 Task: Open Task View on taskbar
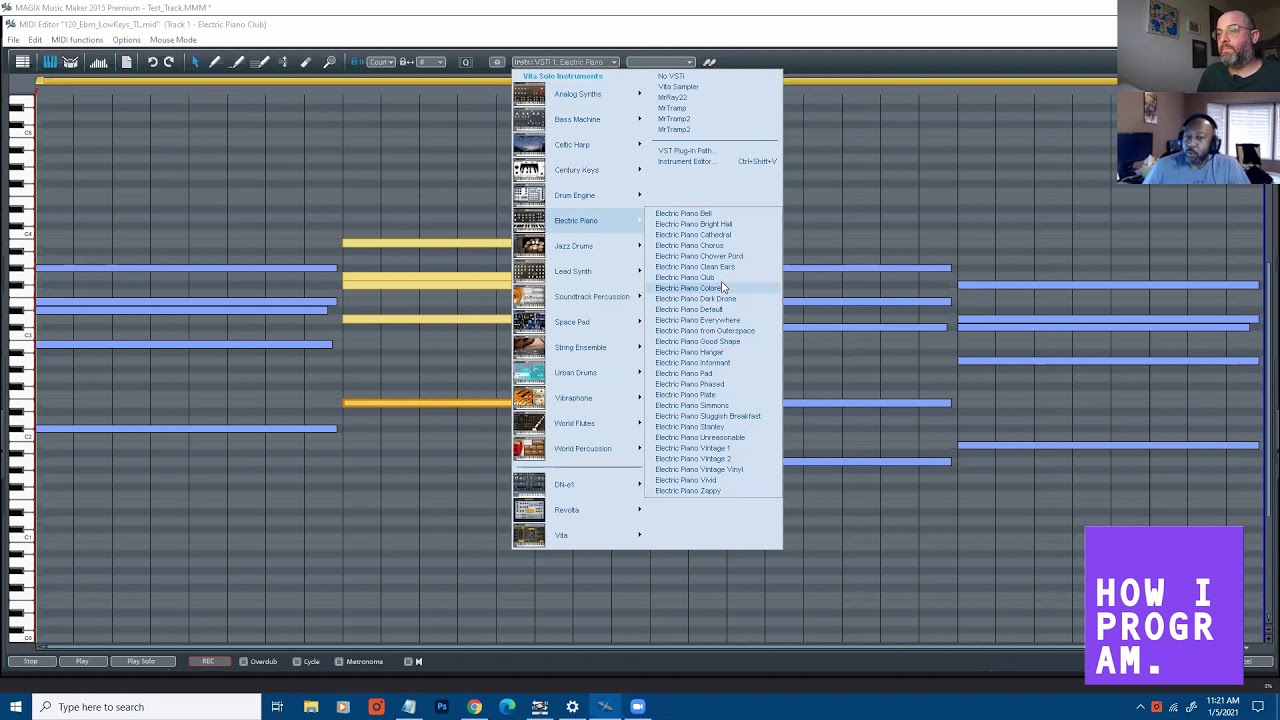[x=277, y=707]
